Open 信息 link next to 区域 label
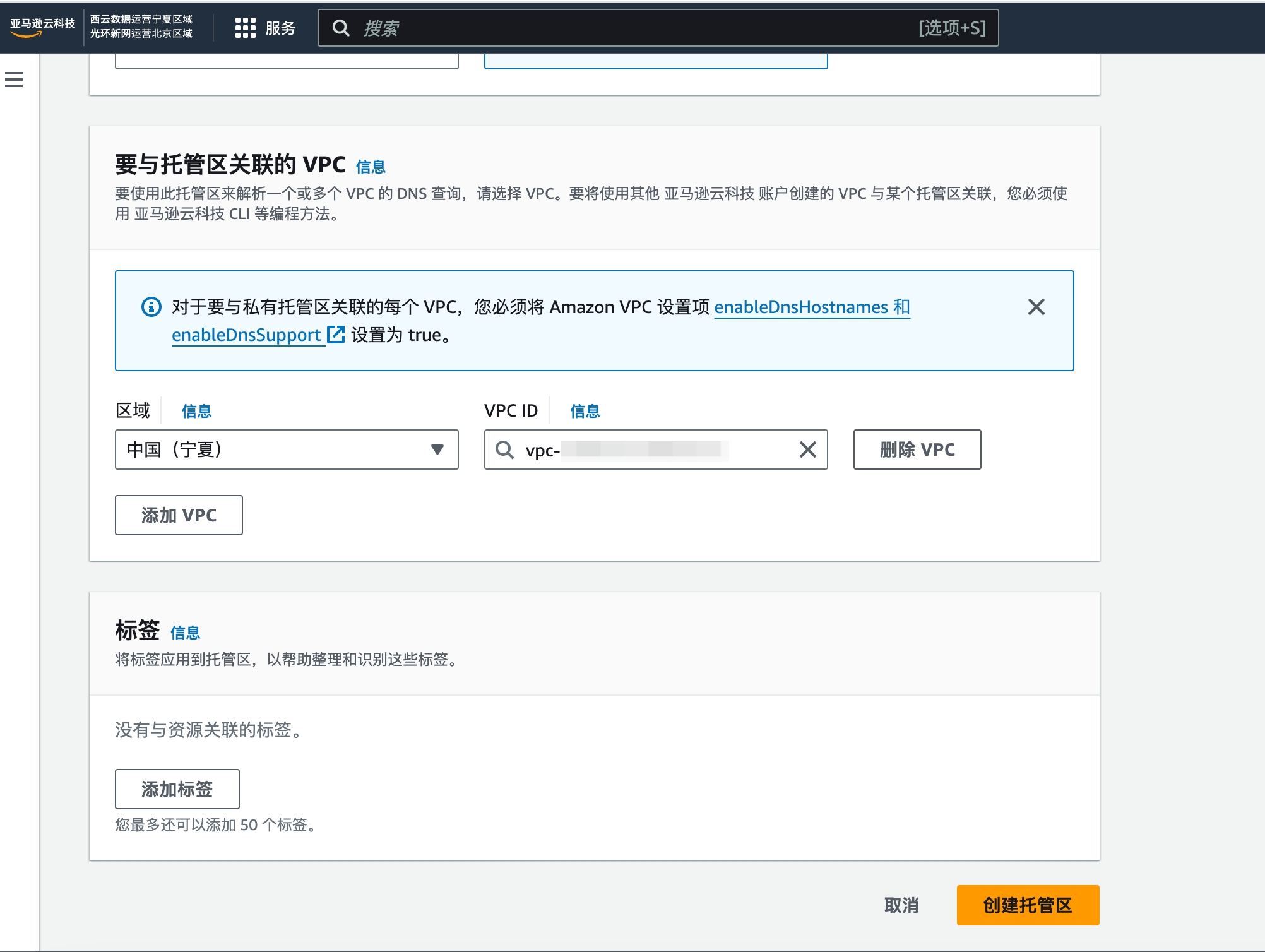The height and width of the screenshot is (952, 1265). click(x=196, y=411)
